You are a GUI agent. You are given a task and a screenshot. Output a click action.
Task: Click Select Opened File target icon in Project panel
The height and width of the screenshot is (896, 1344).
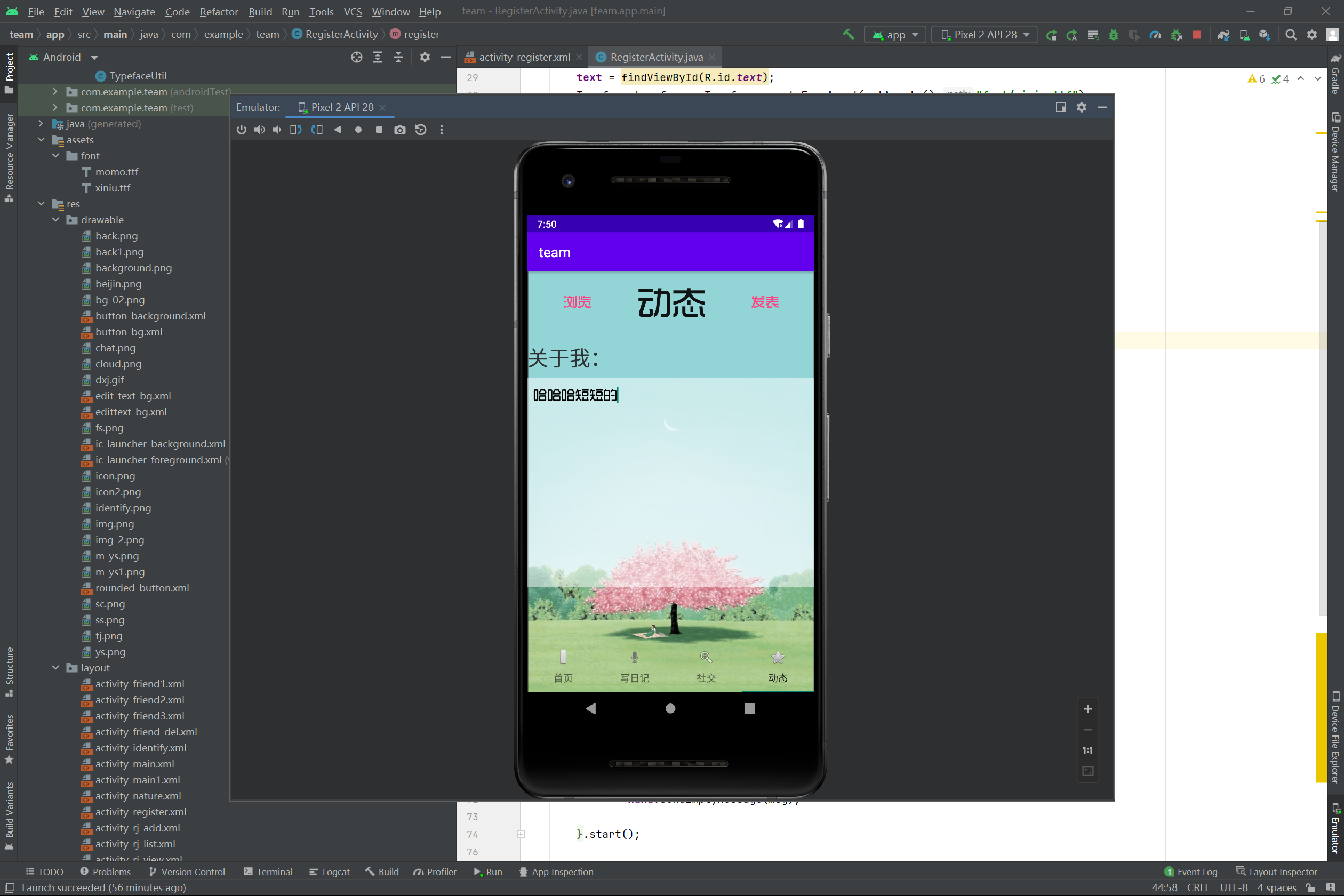tap(357, 57)
